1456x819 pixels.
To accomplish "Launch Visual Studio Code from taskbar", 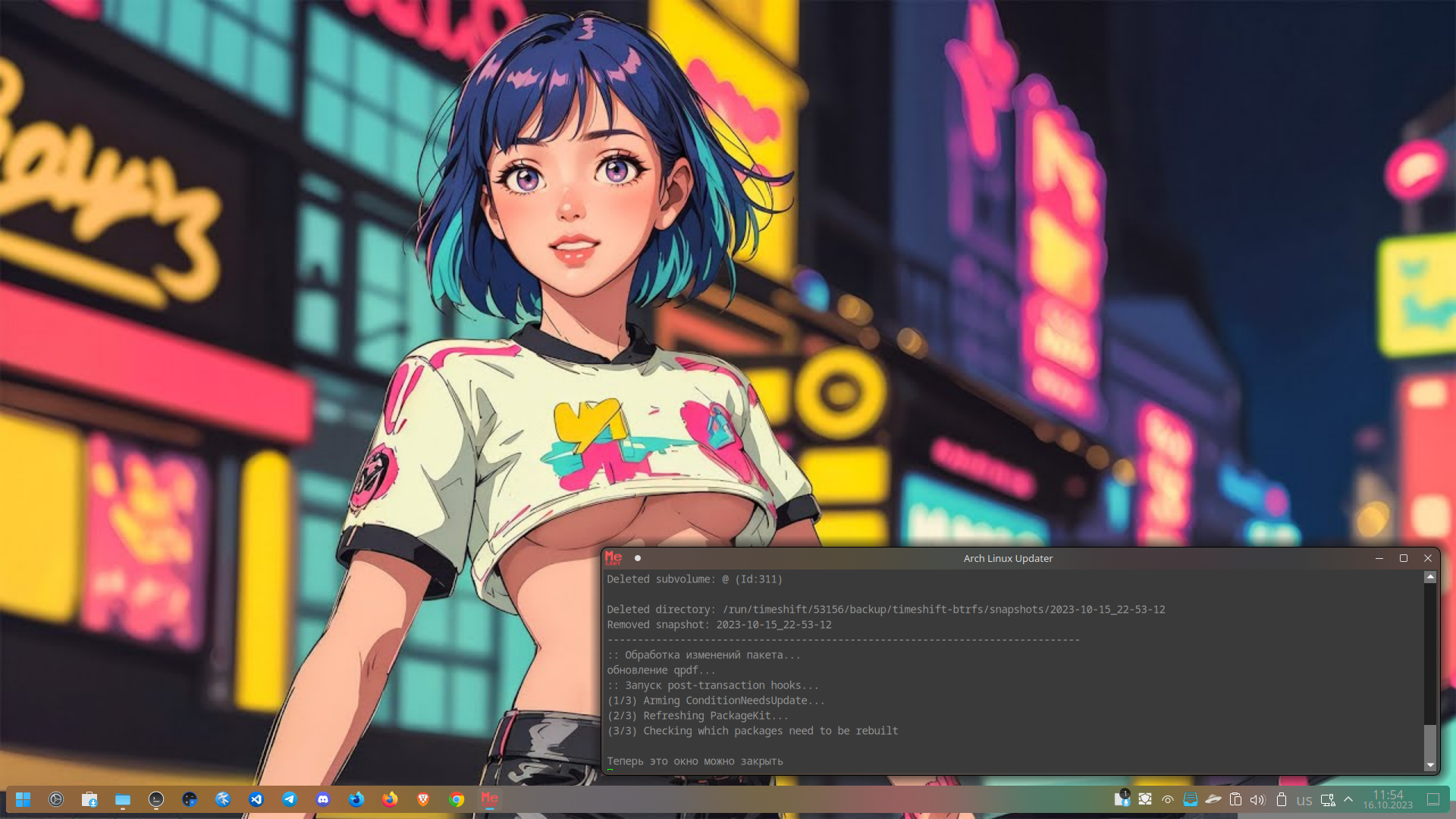I will pyautogui.click(x=256, y=799).
